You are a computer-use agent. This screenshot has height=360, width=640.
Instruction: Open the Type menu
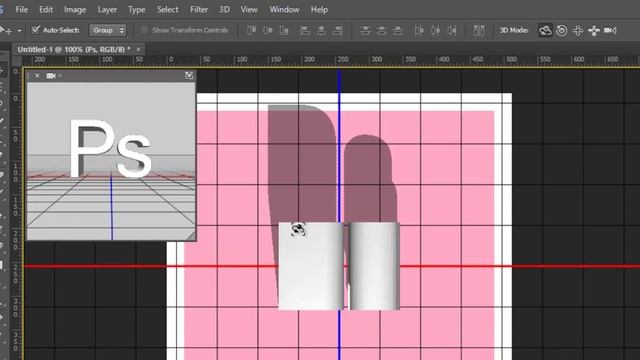[x=137, y=9]
